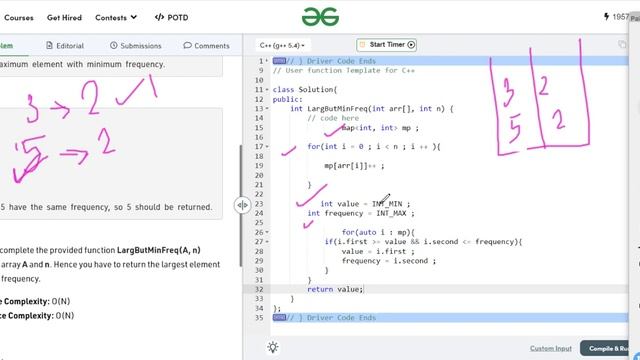Collapse the if block fold on line 27
This screenshot has height=360, width=640.
[x=267, y=242]
